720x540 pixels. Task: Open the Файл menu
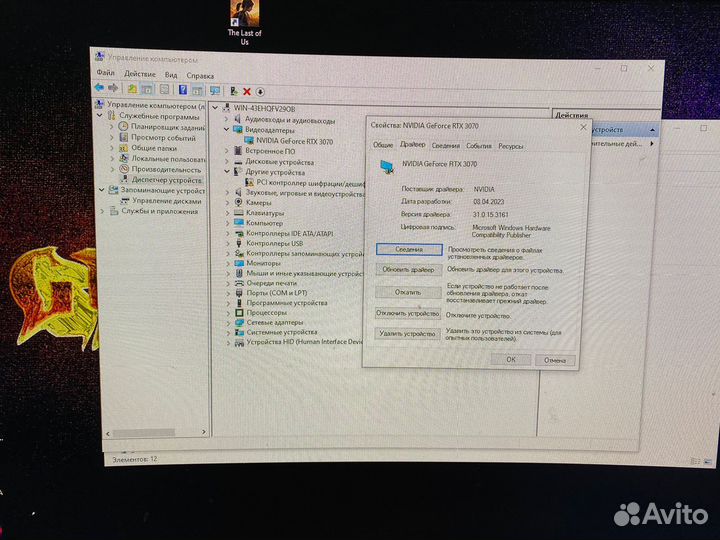pos(106,73)
